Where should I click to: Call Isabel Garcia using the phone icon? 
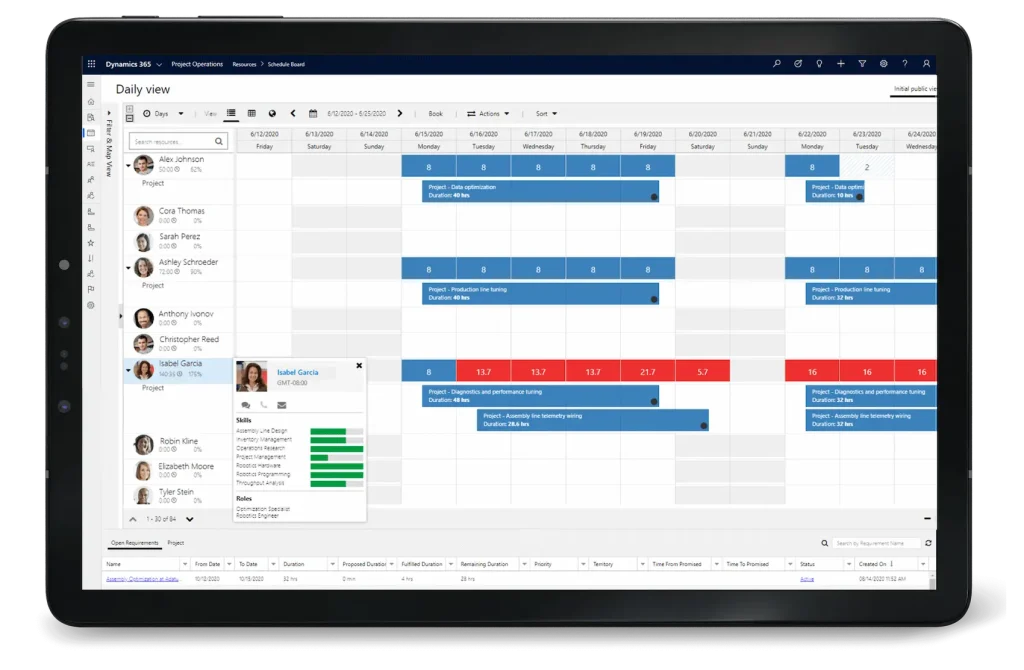click(x=263, y=405)
